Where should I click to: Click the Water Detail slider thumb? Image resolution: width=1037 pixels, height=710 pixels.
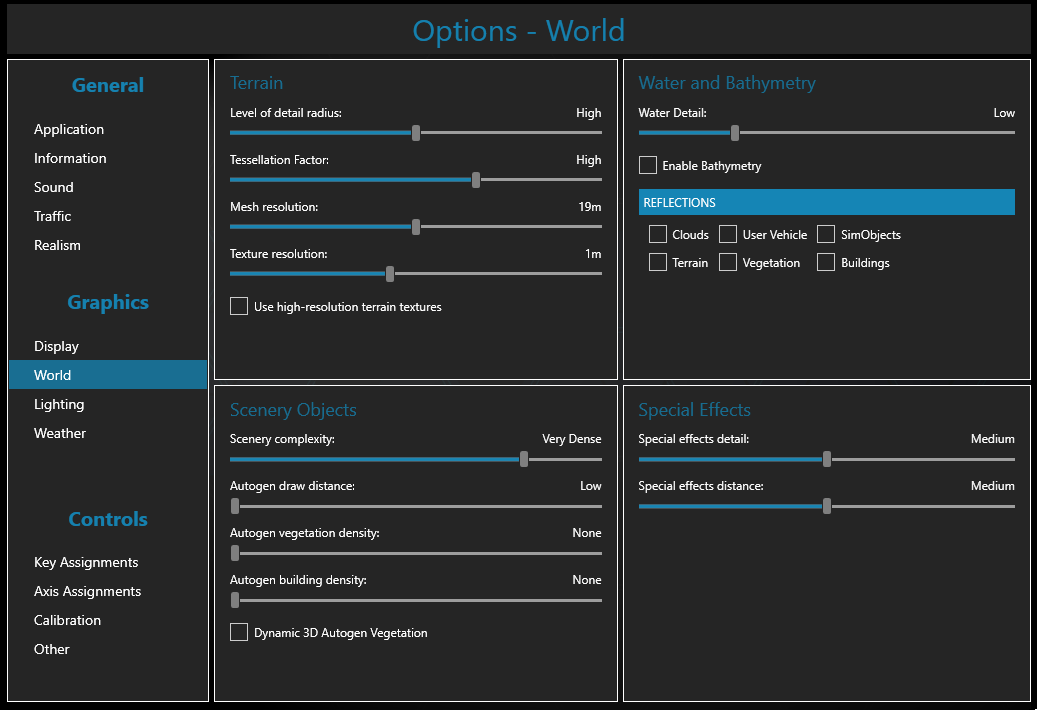(735, 132)
